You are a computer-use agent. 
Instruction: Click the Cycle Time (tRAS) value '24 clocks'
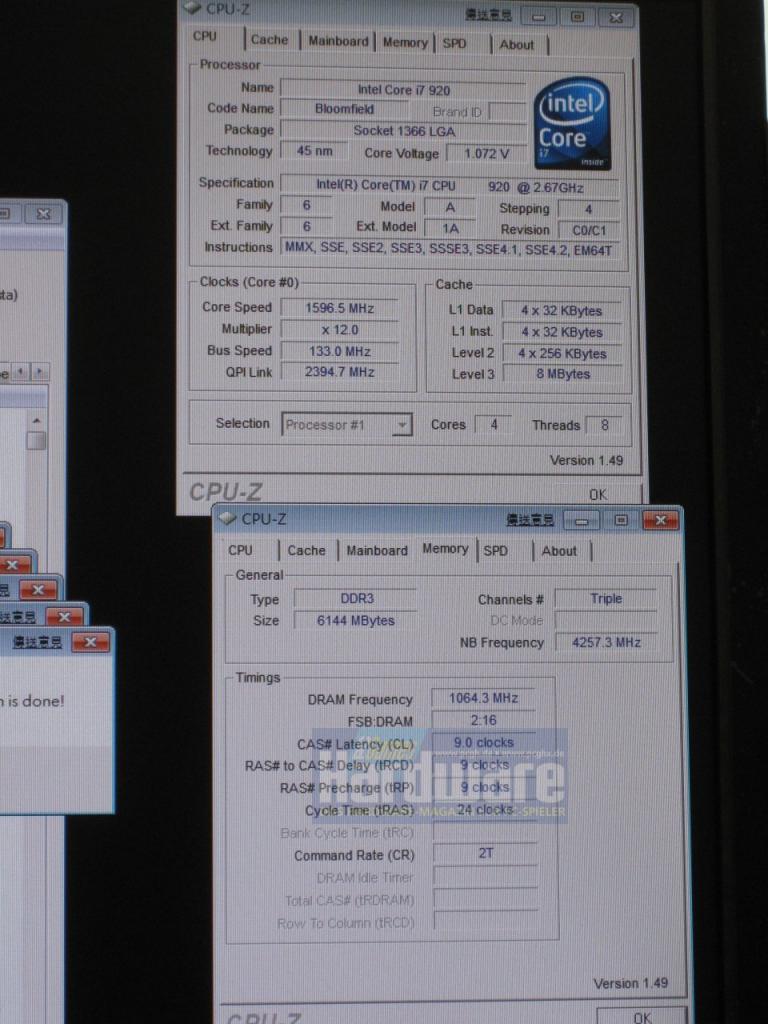485,810
